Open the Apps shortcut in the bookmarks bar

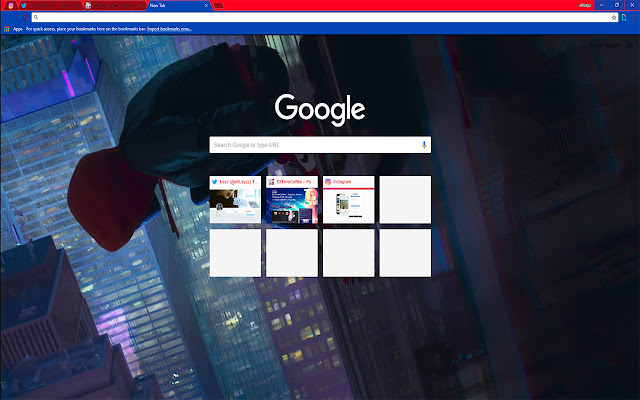13,29
